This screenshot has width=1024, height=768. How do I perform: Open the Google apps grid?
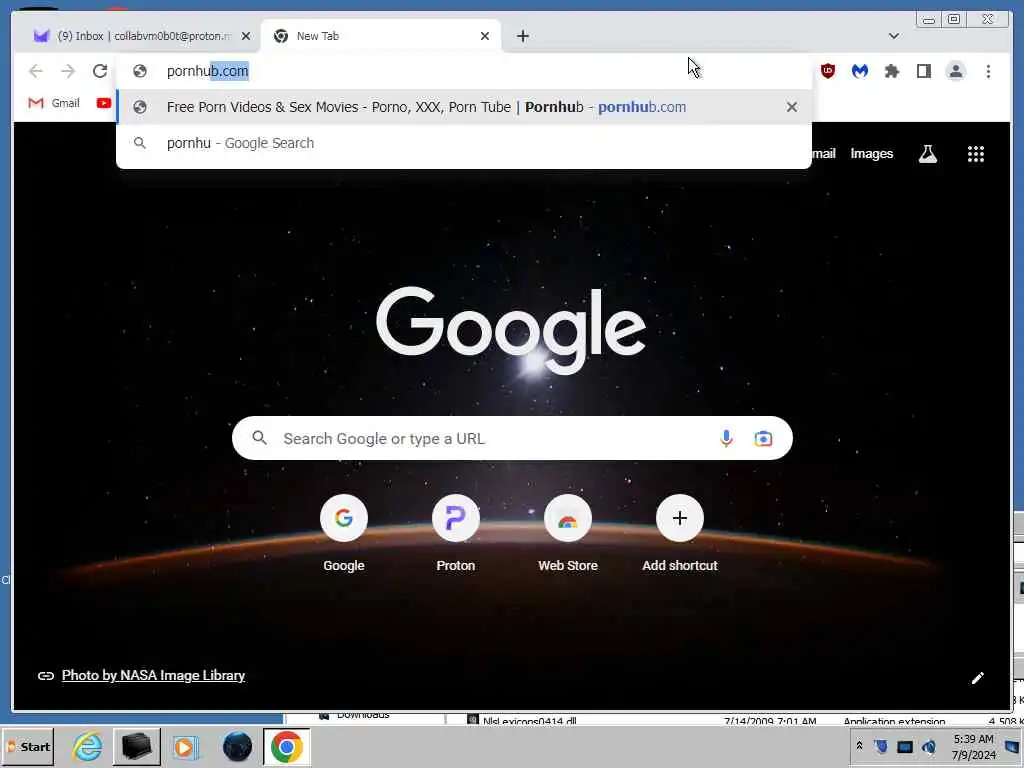pos(976,154)
